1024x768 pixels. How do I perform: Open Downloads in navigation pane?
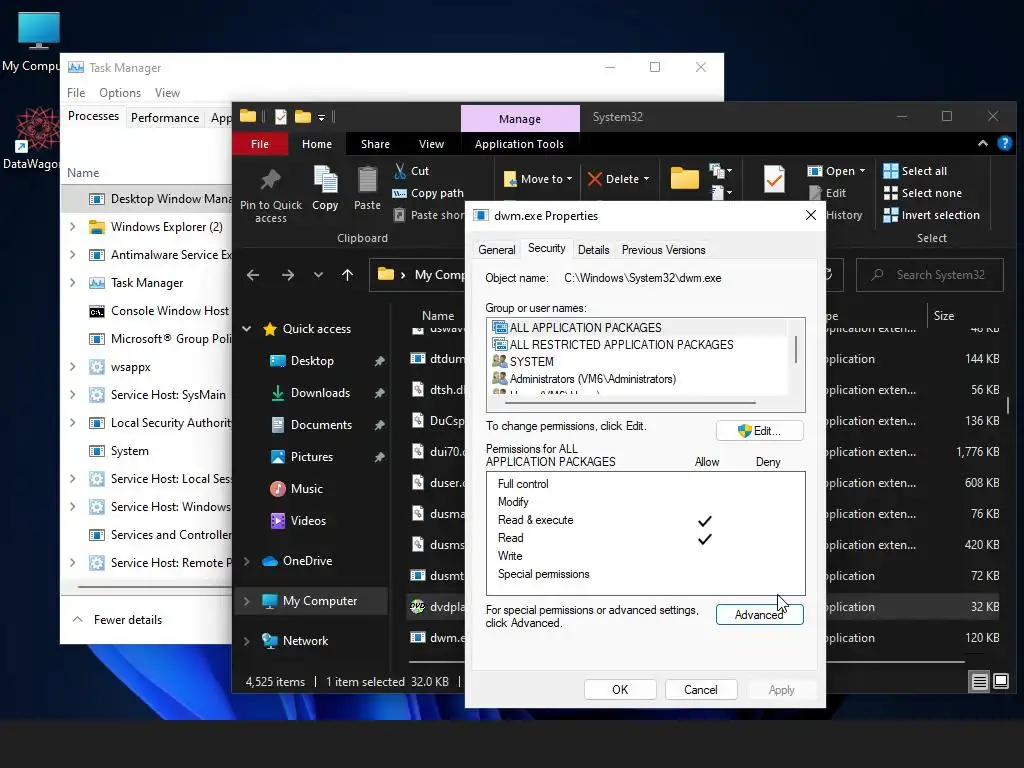click(320, 393)
